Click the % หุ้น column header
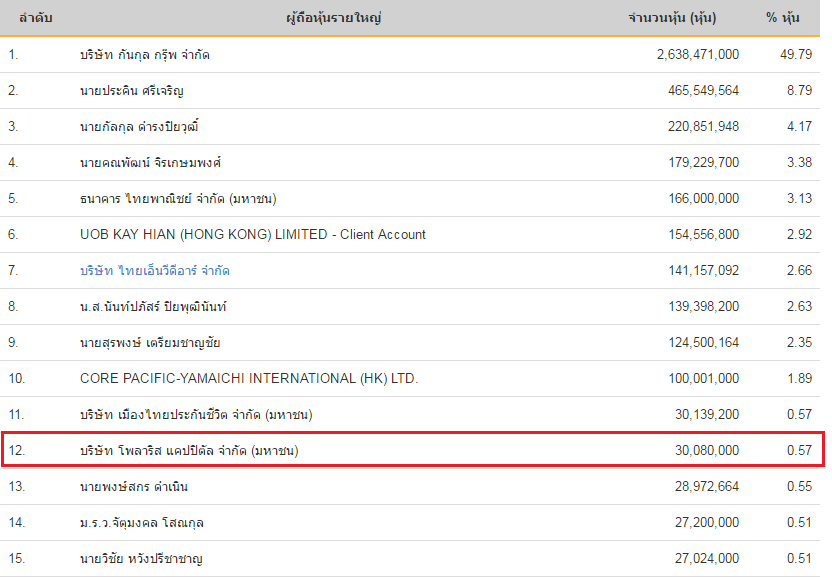 pyautogui.click(x=783, y=18)
